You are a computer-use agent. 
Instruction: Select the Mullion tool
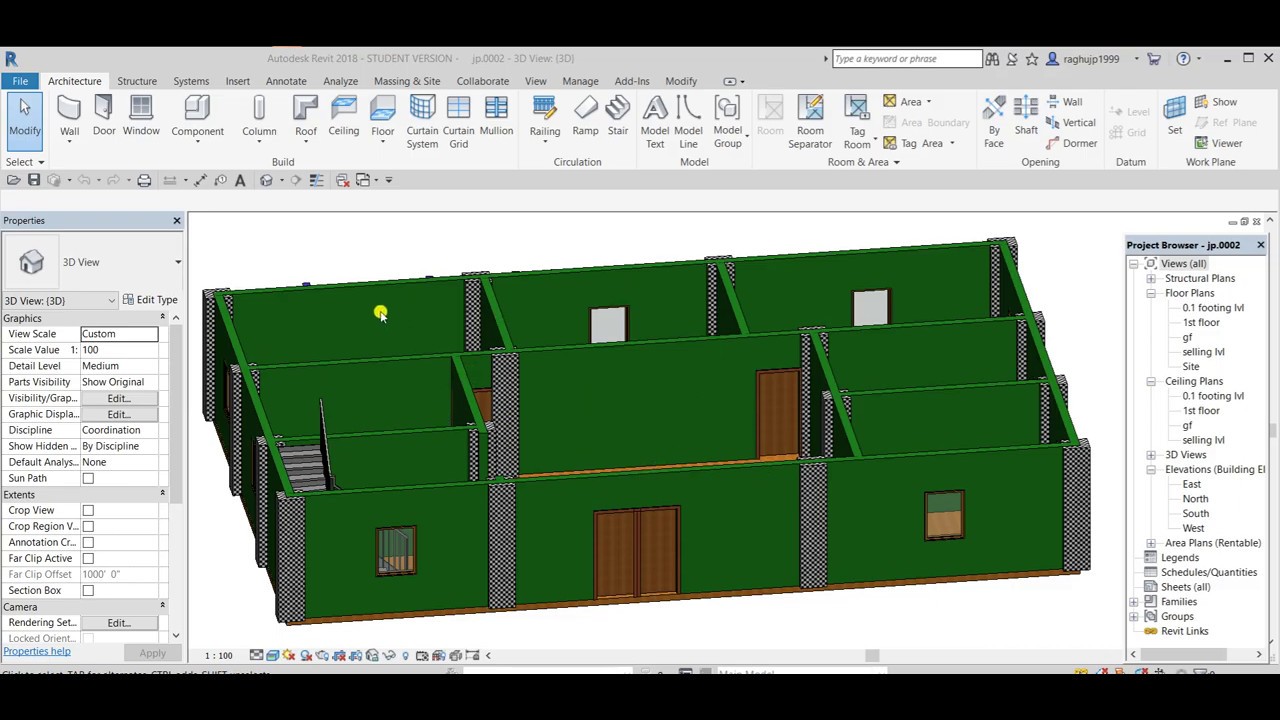click(496, 117)
